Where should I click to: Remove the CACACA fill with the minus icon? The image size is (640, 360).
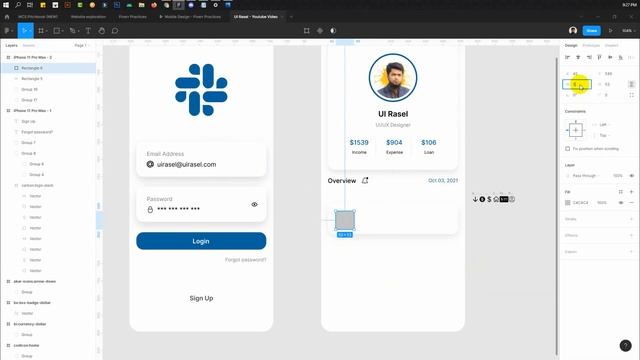631,202
